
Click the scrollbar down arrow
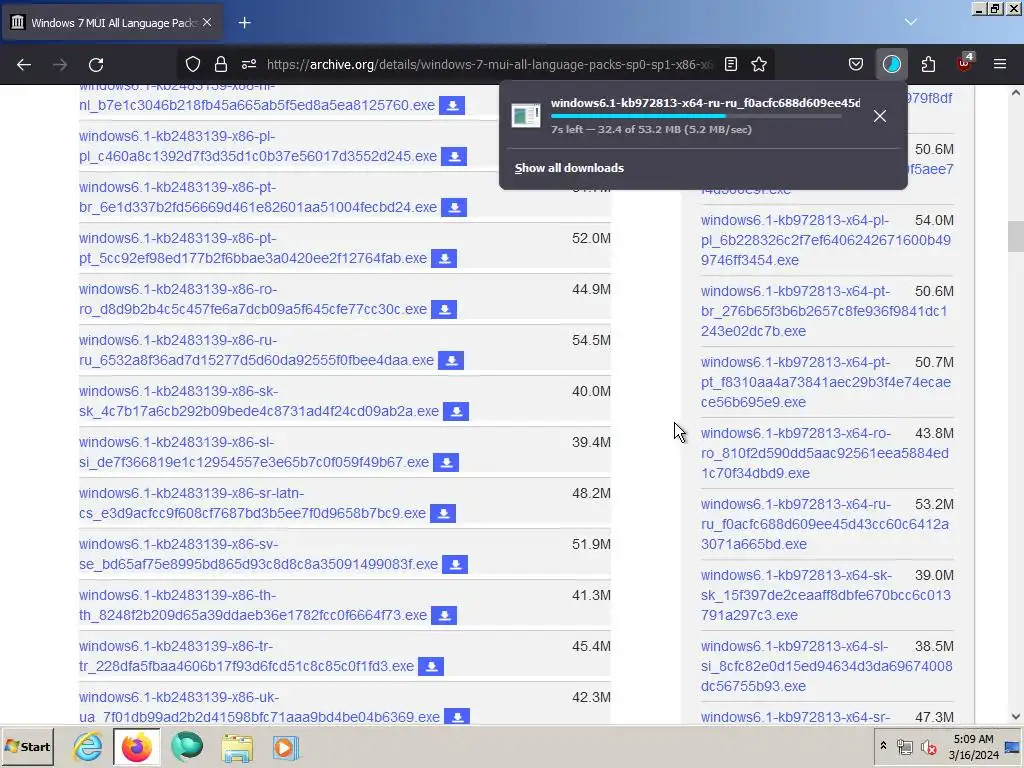[x=1016, y=716]
